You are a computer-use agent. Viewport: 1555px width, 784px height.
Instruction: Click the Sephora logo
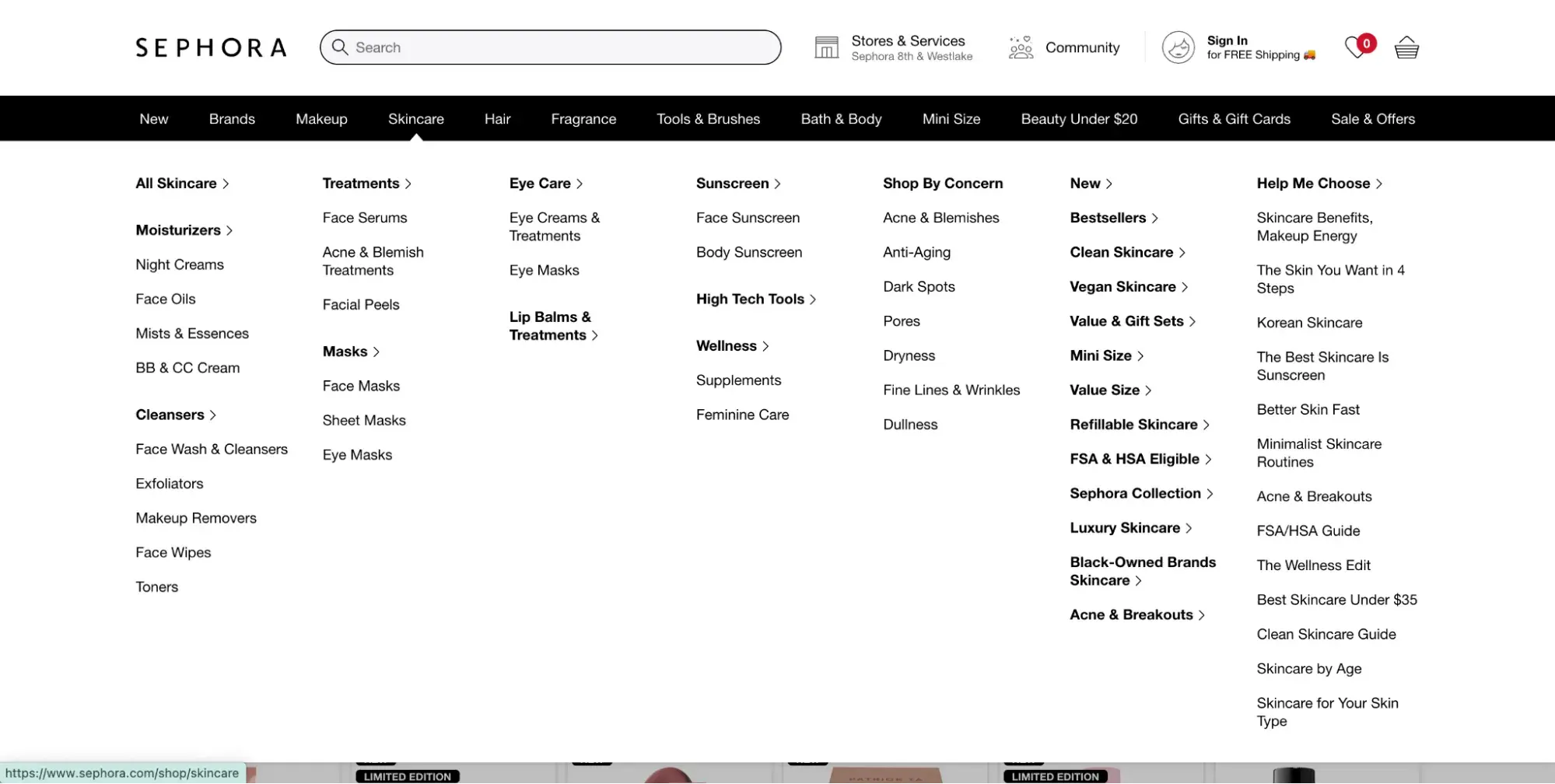(x=211, y=47)
